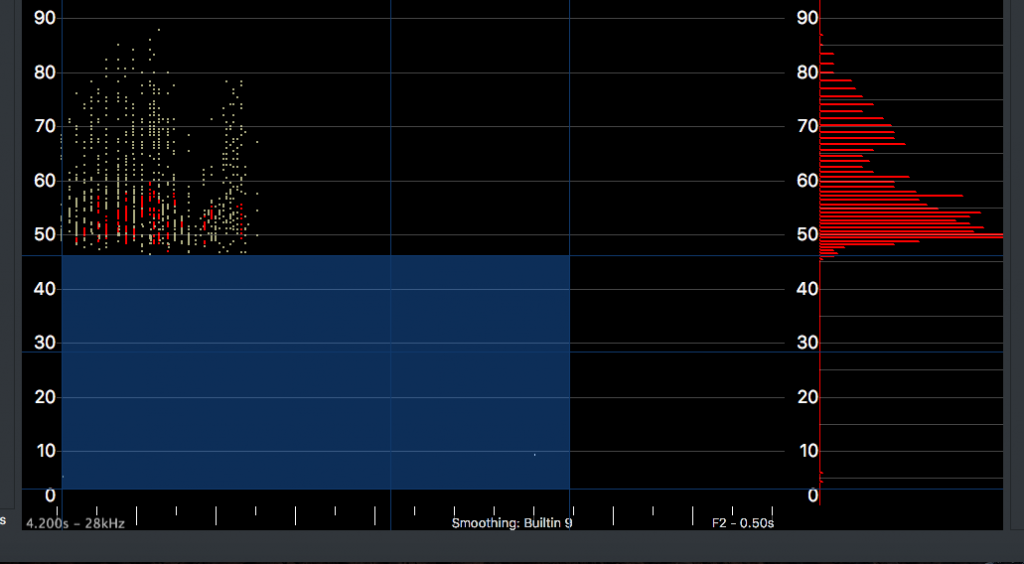Click the first tick mark on time ruler

(x=57, y=510)
